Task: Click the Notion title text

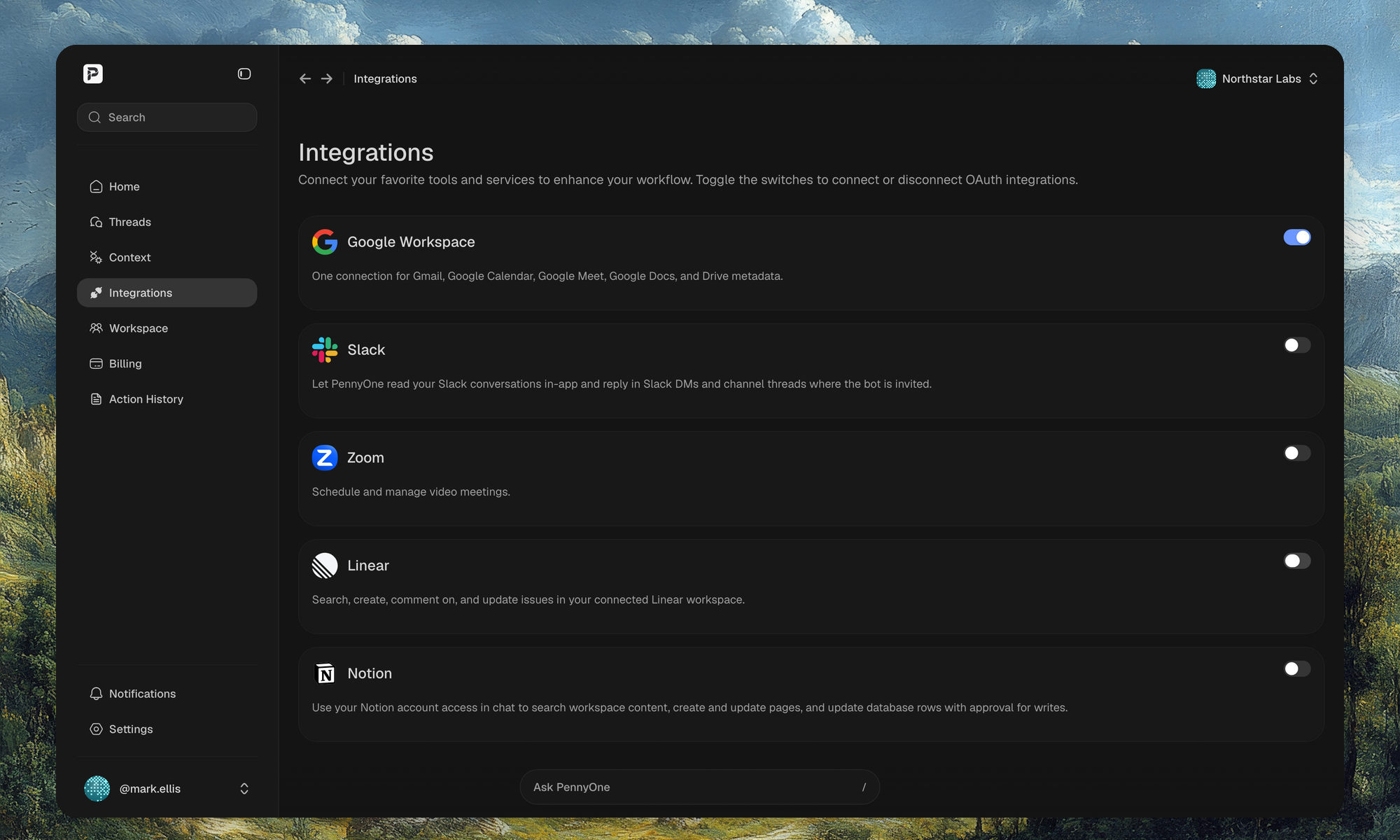Action: coord(370,673)
